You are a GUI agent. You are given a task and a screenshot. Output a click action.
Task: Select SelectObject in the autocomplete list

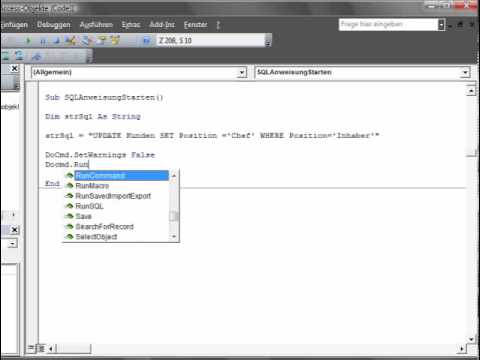[x=96, y=237]
